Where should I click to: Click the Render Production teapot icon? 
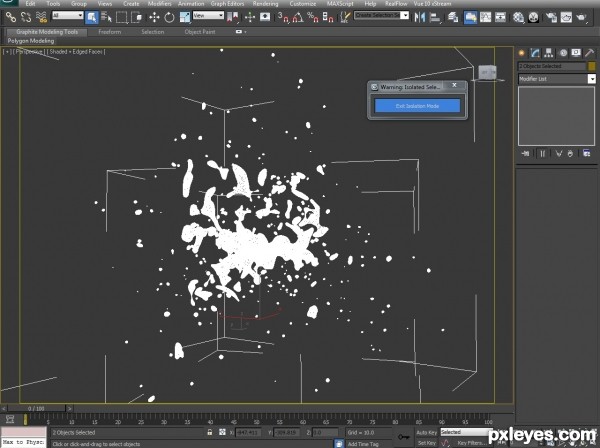581,17
